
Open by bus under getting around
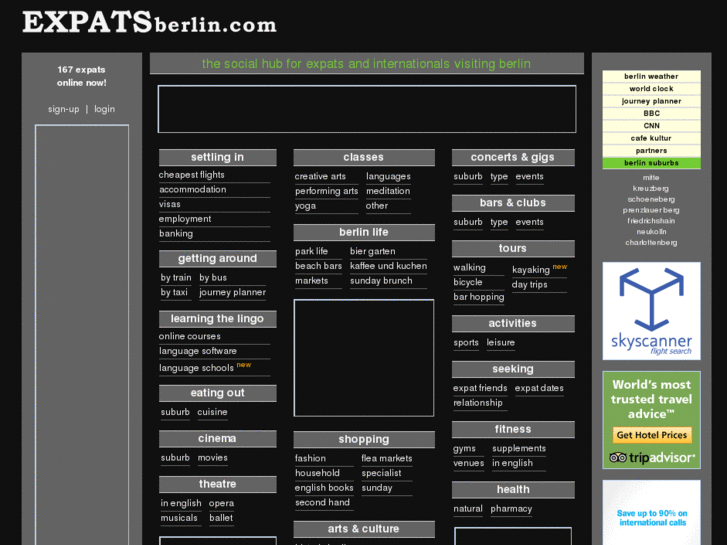[x=213, y=277]
